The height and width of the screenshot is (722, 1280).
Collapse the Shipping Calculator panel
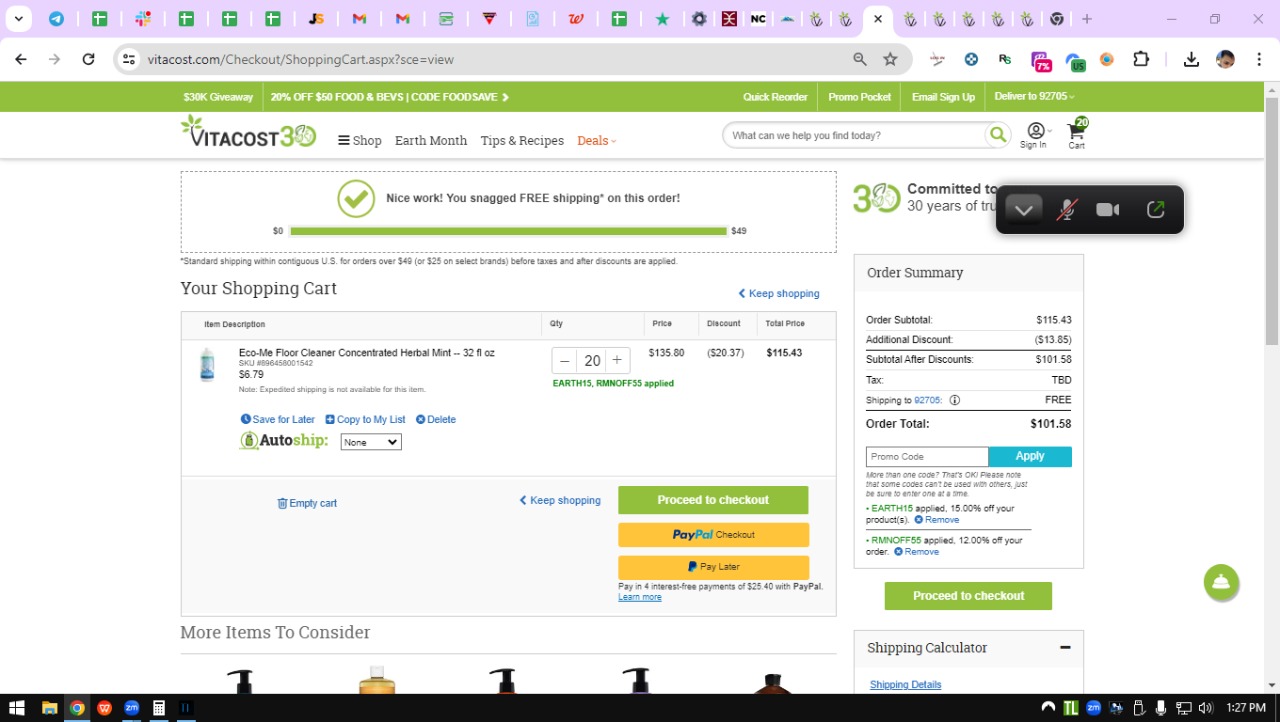point(1065,647)
